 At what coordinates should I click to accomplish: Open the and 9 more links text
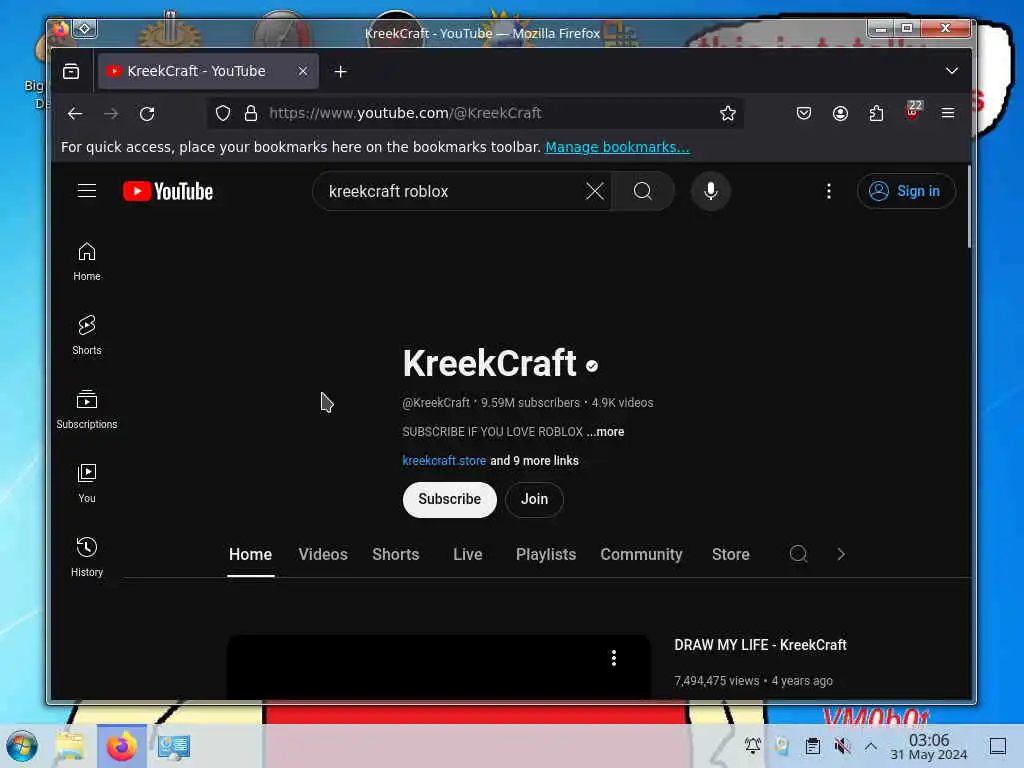tap(534, 460)
